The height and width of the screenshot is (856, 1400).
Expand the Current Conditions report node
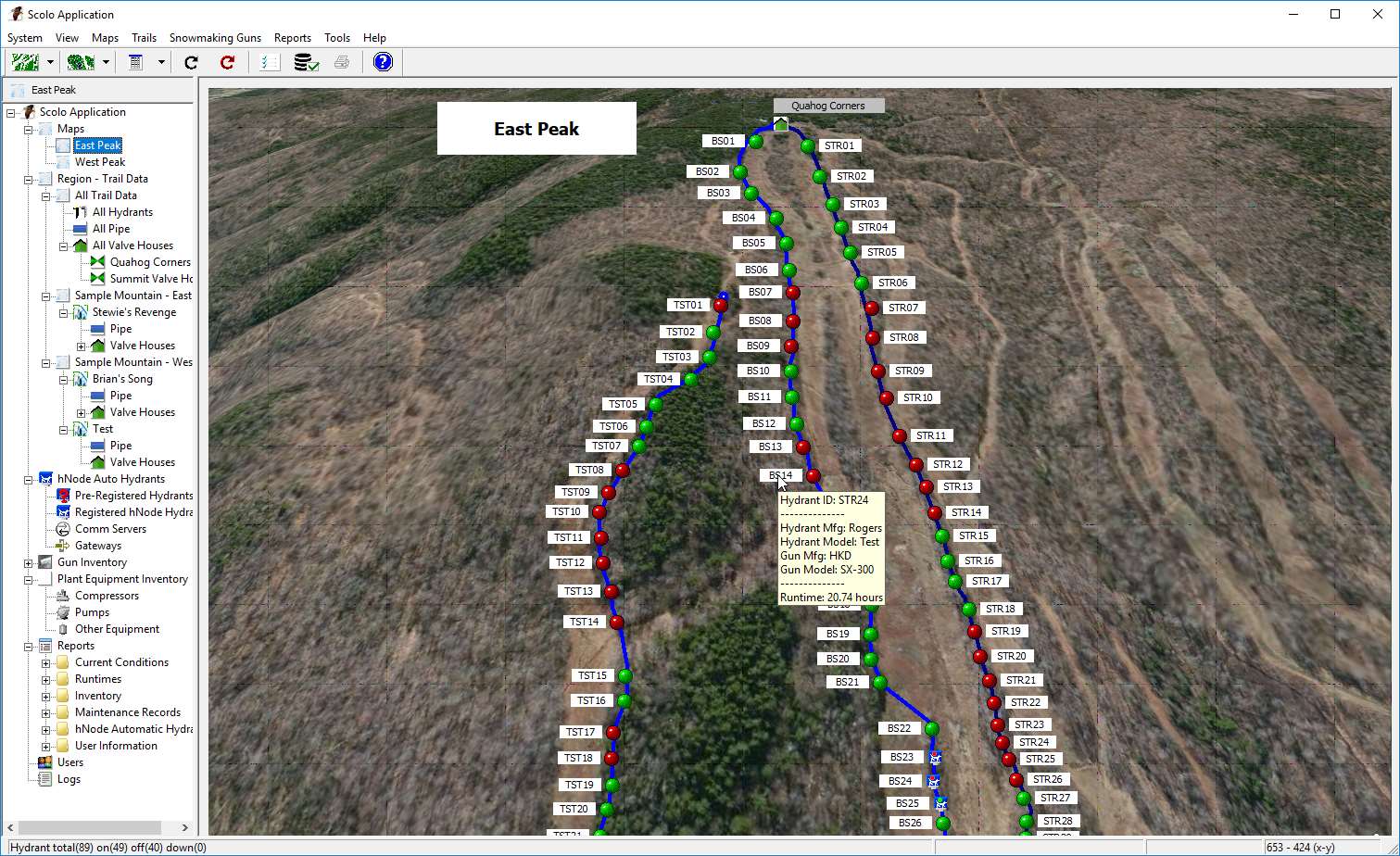click(45, 661)
